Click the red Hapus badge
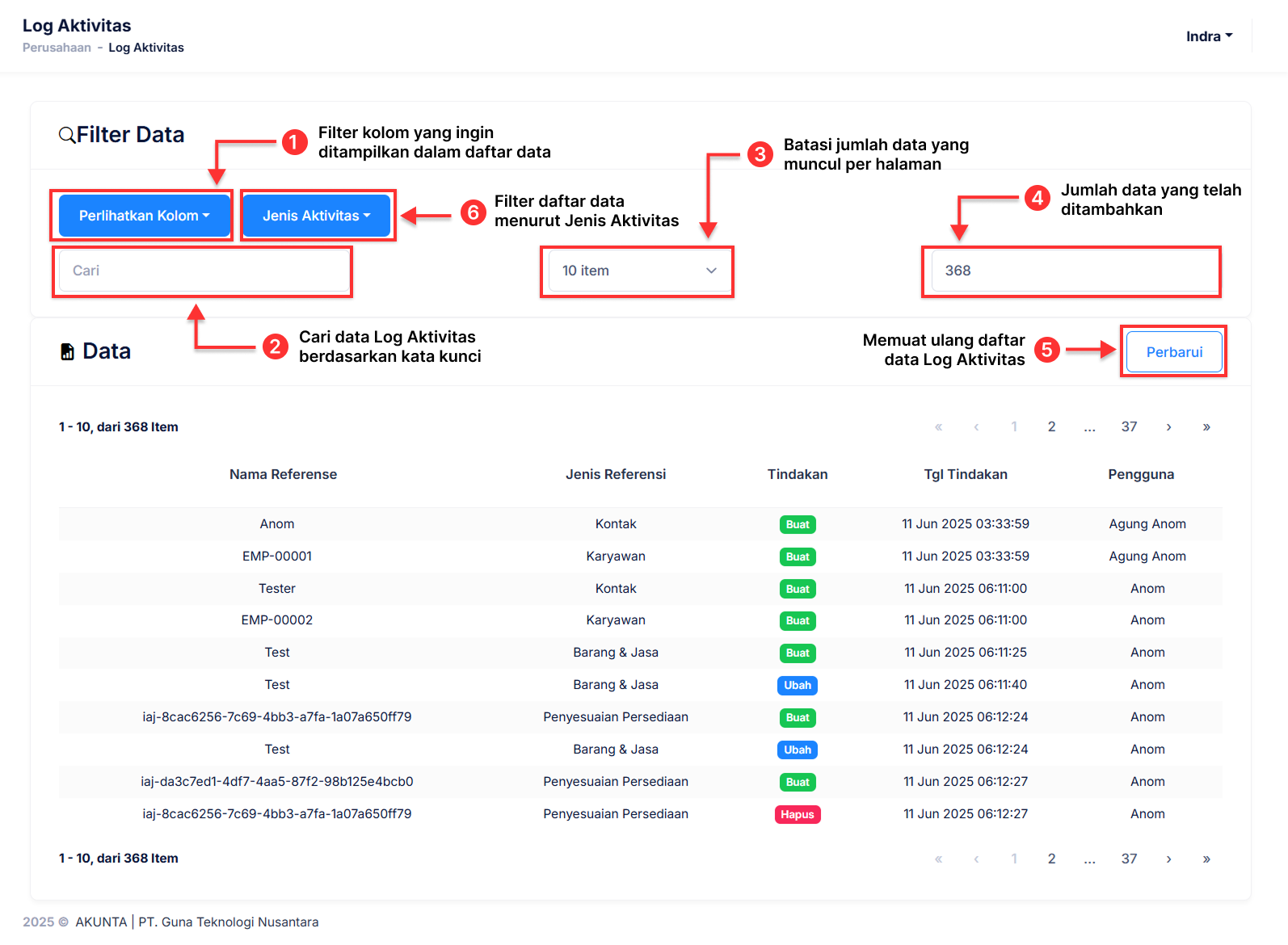The image size is (1288, 945). [798, 814]
